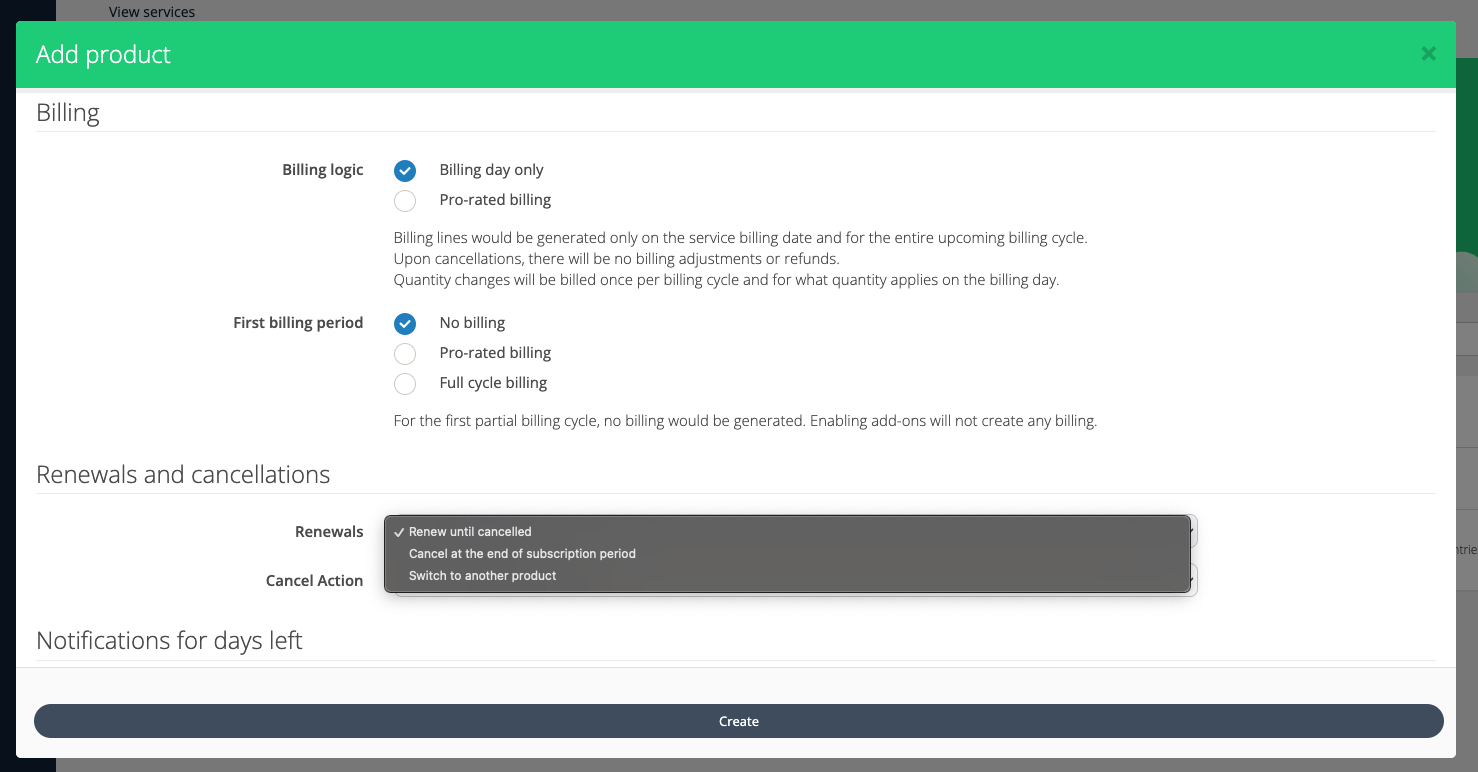Image resolution: width=1478 pixels, height=772 pixels.
Task: Open the Cancel Action dropdown arrow
Action: coord(1192,580)
